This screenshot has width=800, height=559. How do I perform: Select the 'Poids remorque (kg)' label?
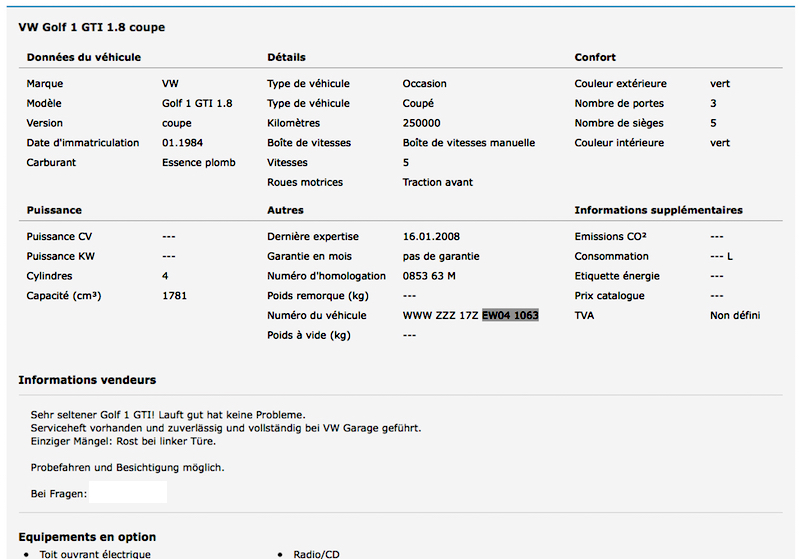pos(318,296)
